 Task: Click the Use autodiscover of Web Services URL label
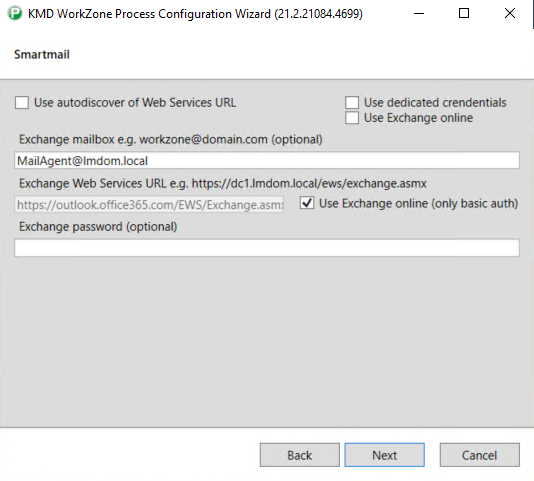click(135, 103)
